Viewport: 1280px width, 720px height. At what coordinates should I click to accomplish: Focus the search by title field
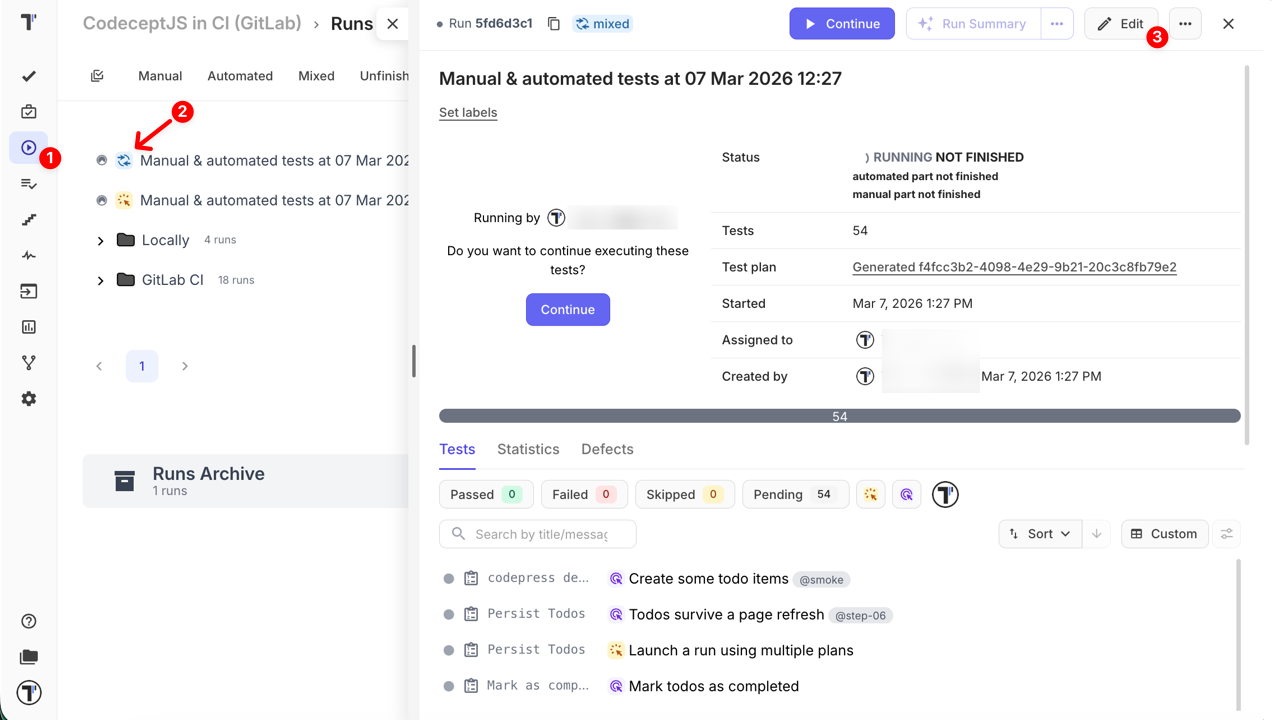[540, 534]
